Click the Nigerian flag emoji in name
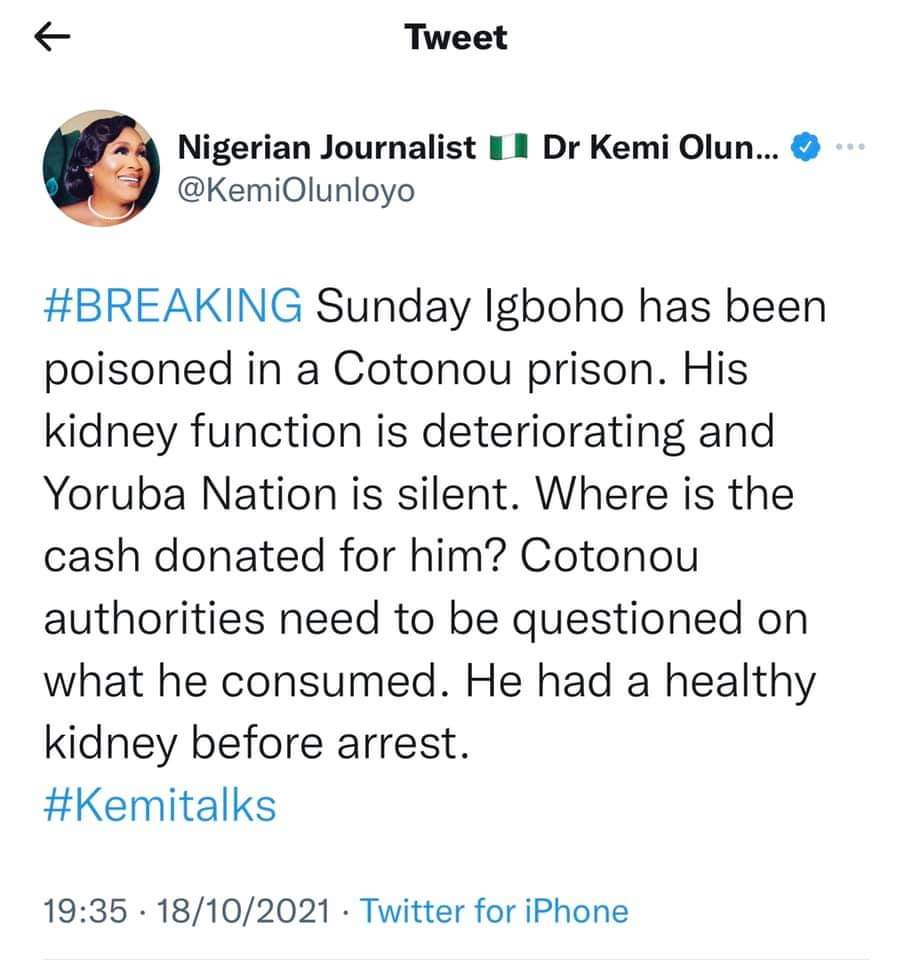This screenshot has height=960, width=912. (510, 149)
